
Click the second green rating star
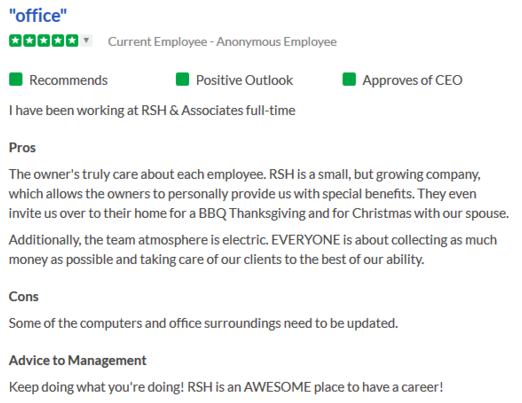29,41
